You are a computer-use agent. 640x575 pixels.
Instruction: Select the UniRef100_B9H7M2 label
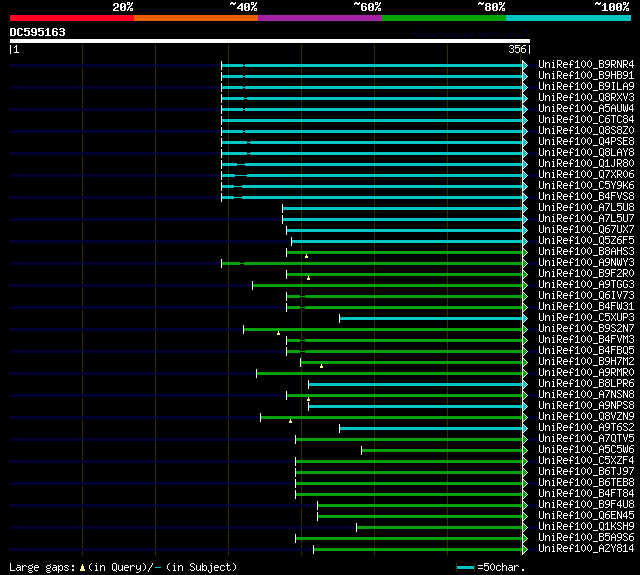(x=586, y=362)
